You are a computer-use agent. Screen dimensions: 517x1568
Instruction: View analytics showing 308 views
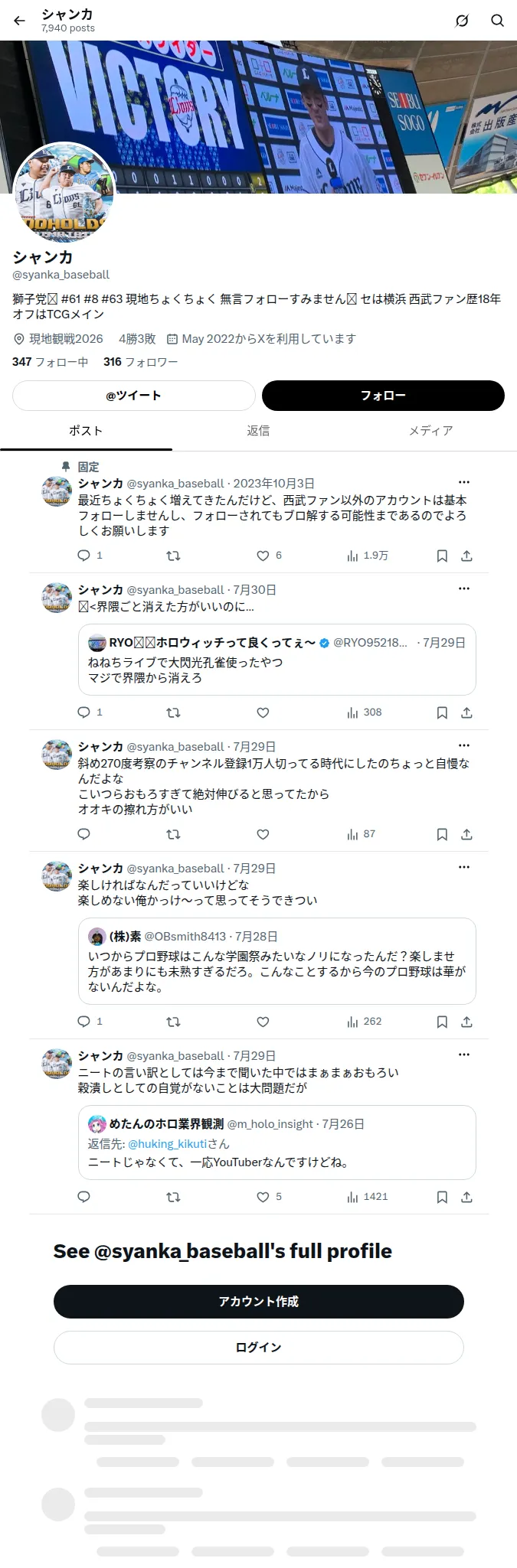click(365, 712)
